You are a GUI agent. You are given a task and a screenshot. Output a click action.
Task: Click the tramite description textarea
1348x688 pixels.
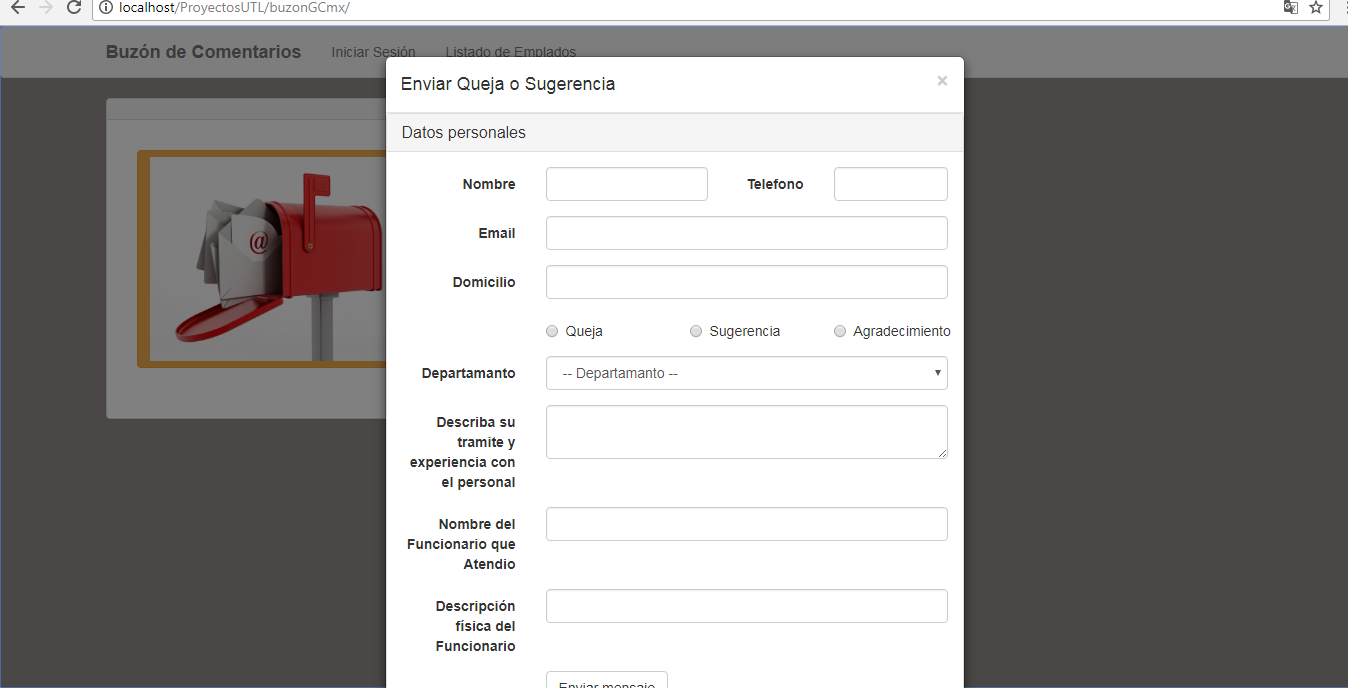(x=746, y=432)
